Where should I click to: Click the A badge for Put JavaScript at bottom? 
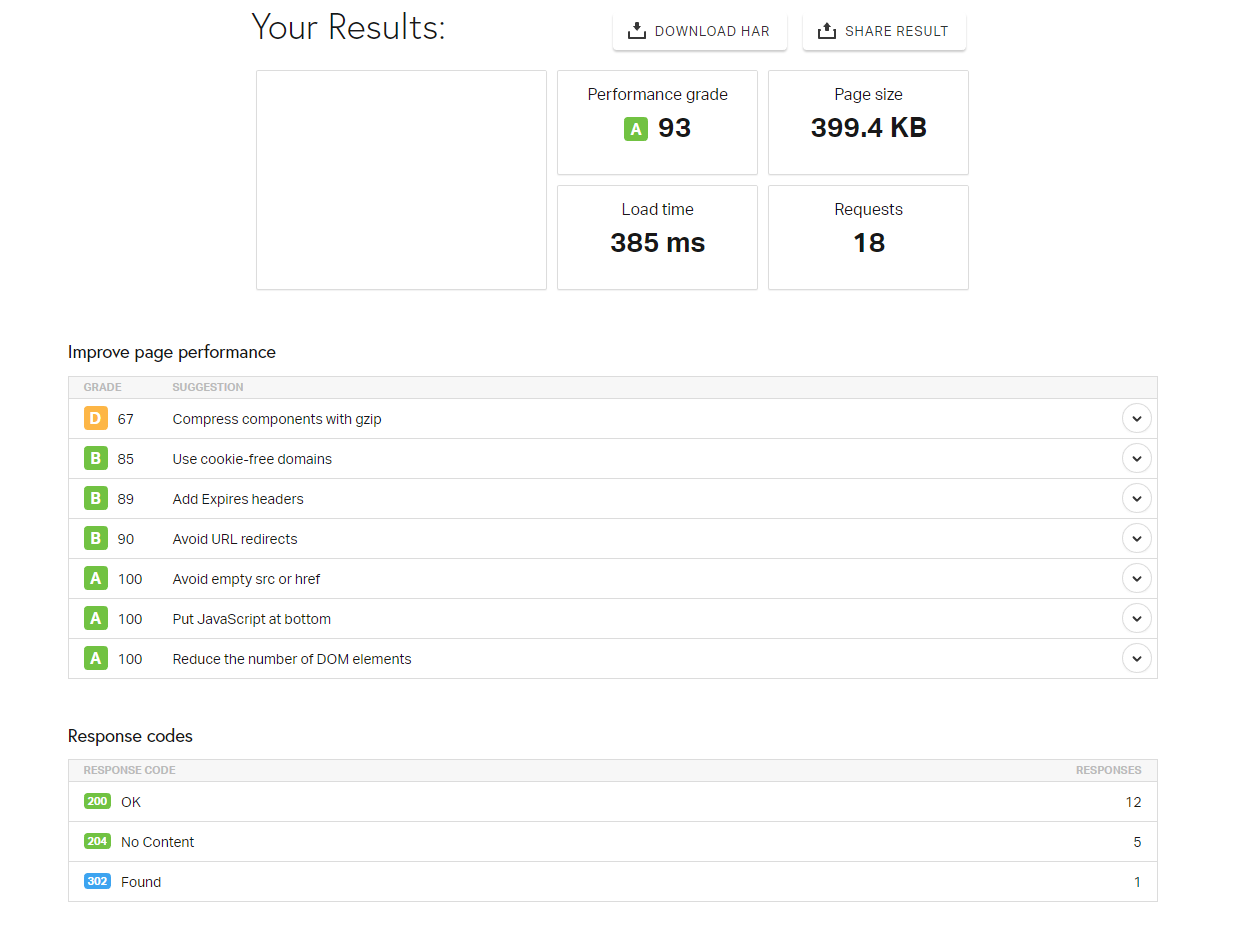pyautogui.click(x=95, y=619)
